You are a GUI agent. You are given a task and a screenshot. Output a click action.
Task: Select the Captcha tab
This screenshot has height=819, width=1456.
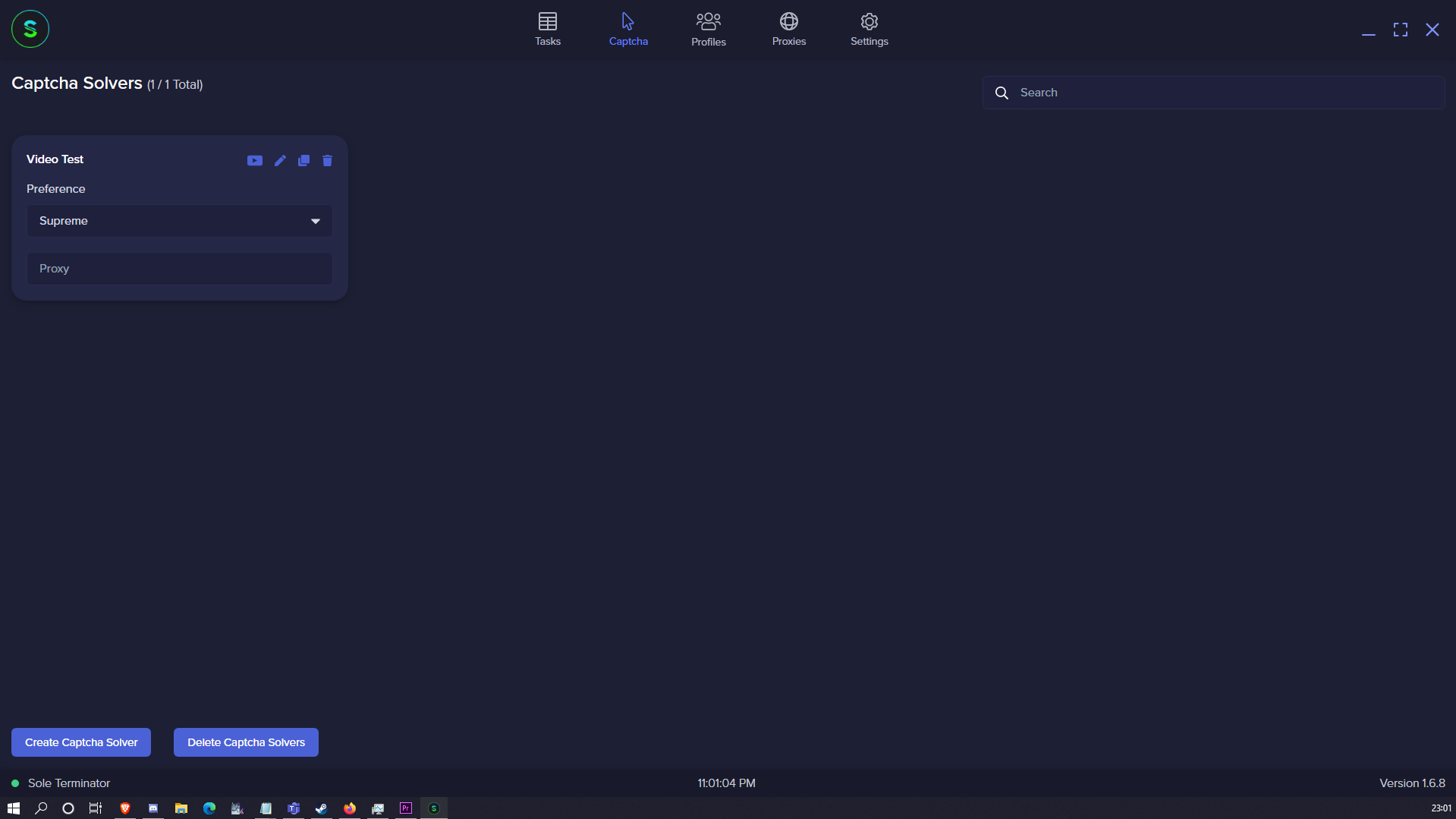pyautogui.click(x=627, y=29)
